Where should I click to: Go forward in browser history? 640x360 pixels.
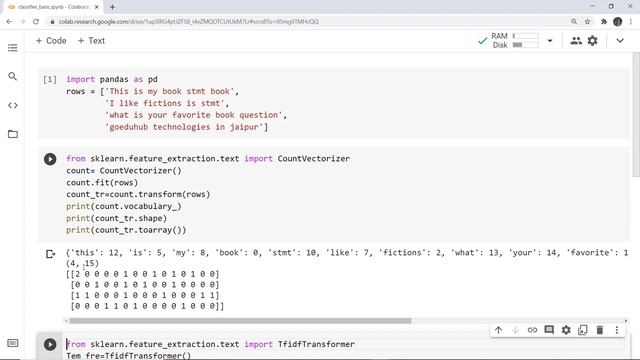(22, 22)
